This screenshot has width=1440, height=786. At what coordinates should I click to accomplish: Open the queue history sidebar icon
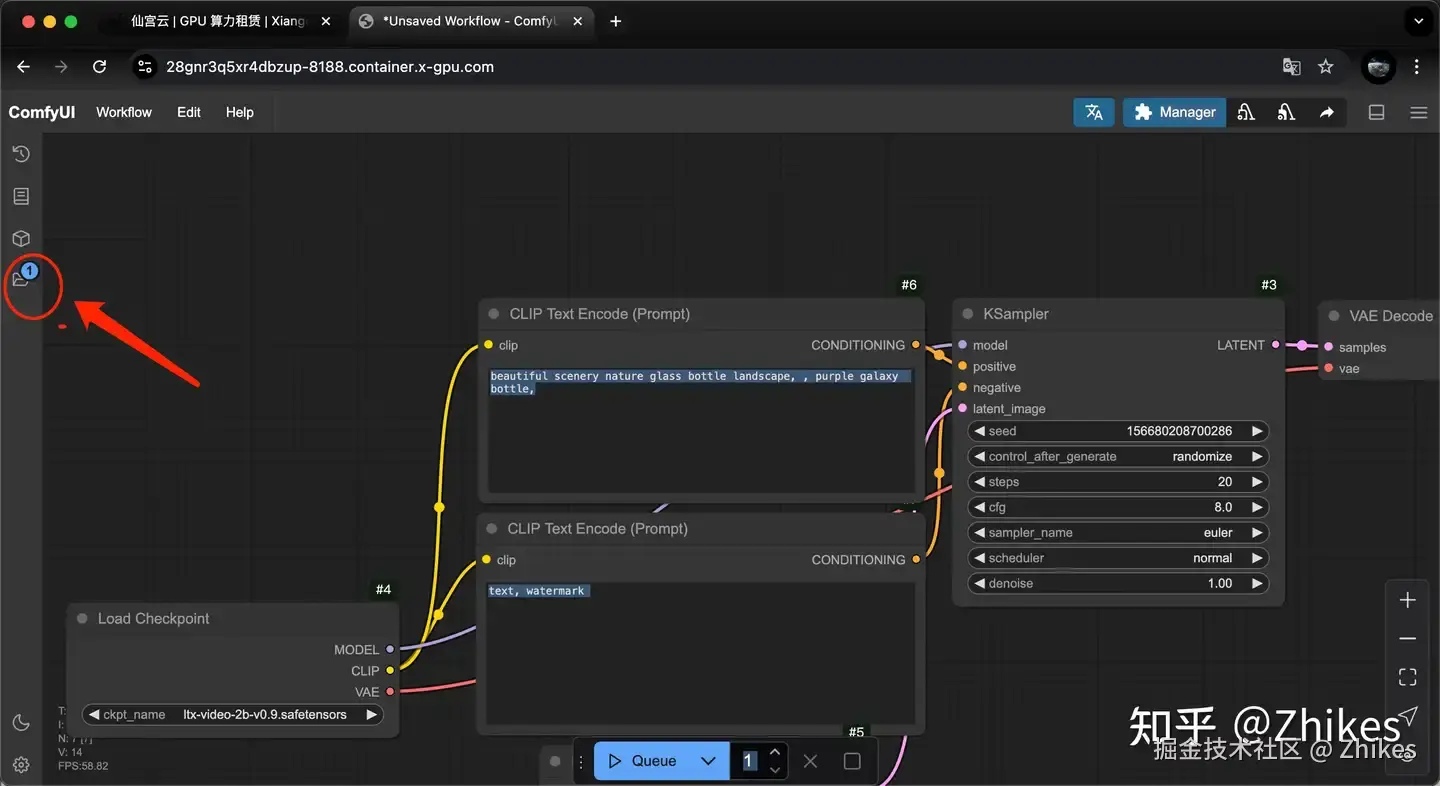click(x=21, y=154)
